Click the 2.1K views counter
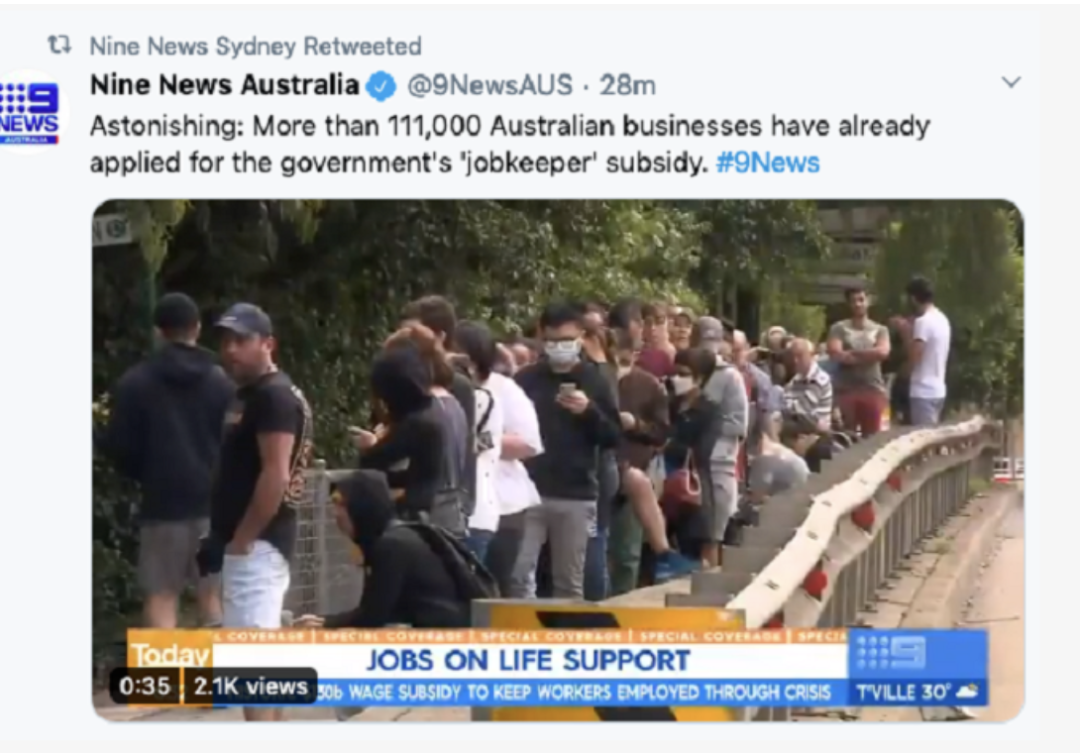Image resolution: width=1080 pixels, height=753 pixels. click(x=250, y=686)
